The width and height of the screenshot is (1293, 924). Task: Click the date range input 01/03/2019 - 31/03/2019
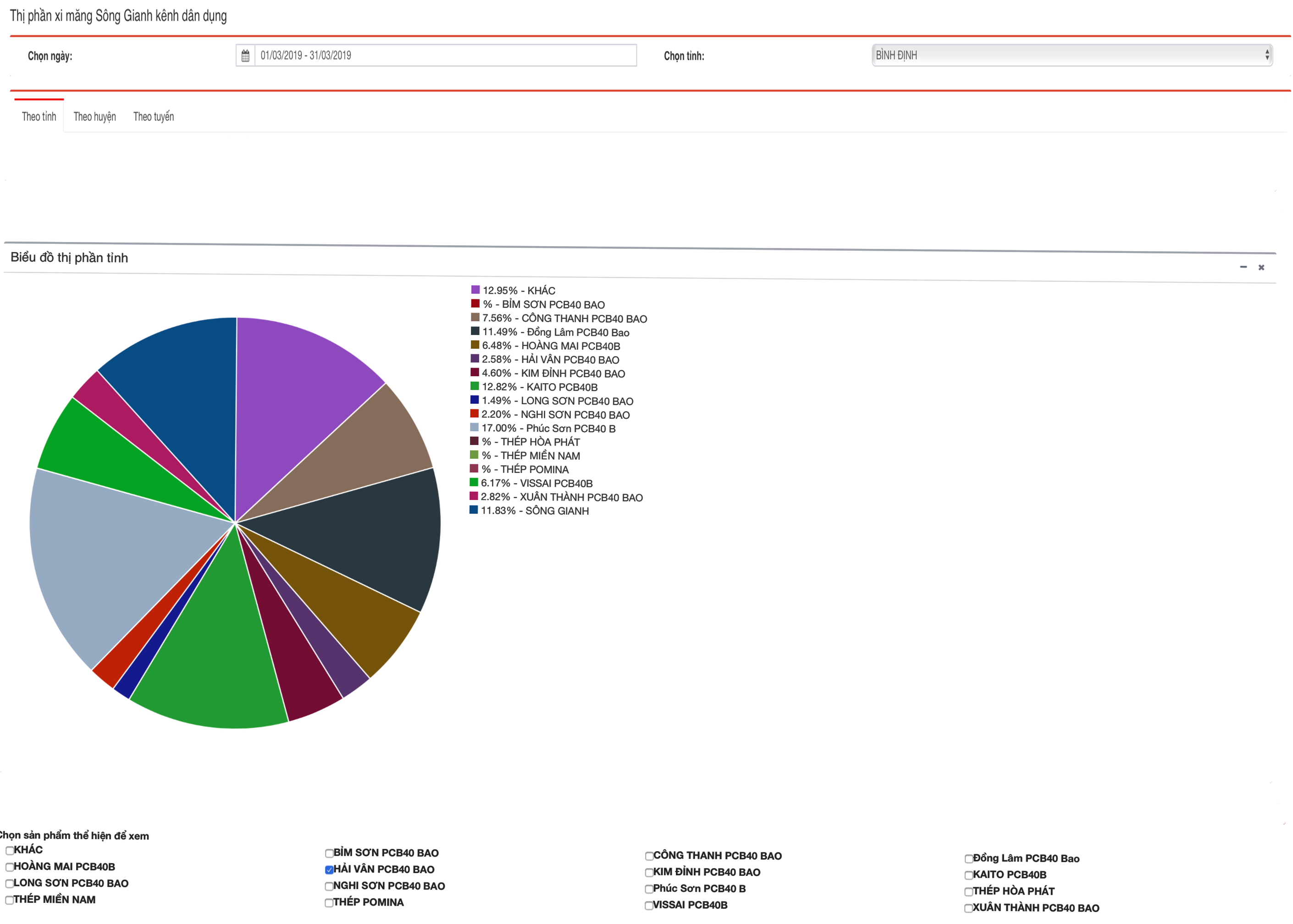pyautogui.click(x=446, y=55)
